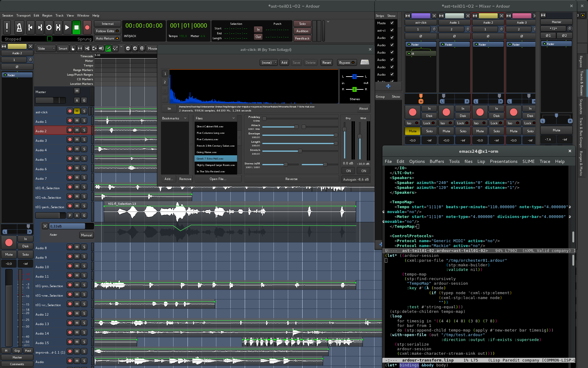588x368 pixels.
Task: Click Audio 1 name button in mixer
Action: pyautogui.click(x=454, y=23)
